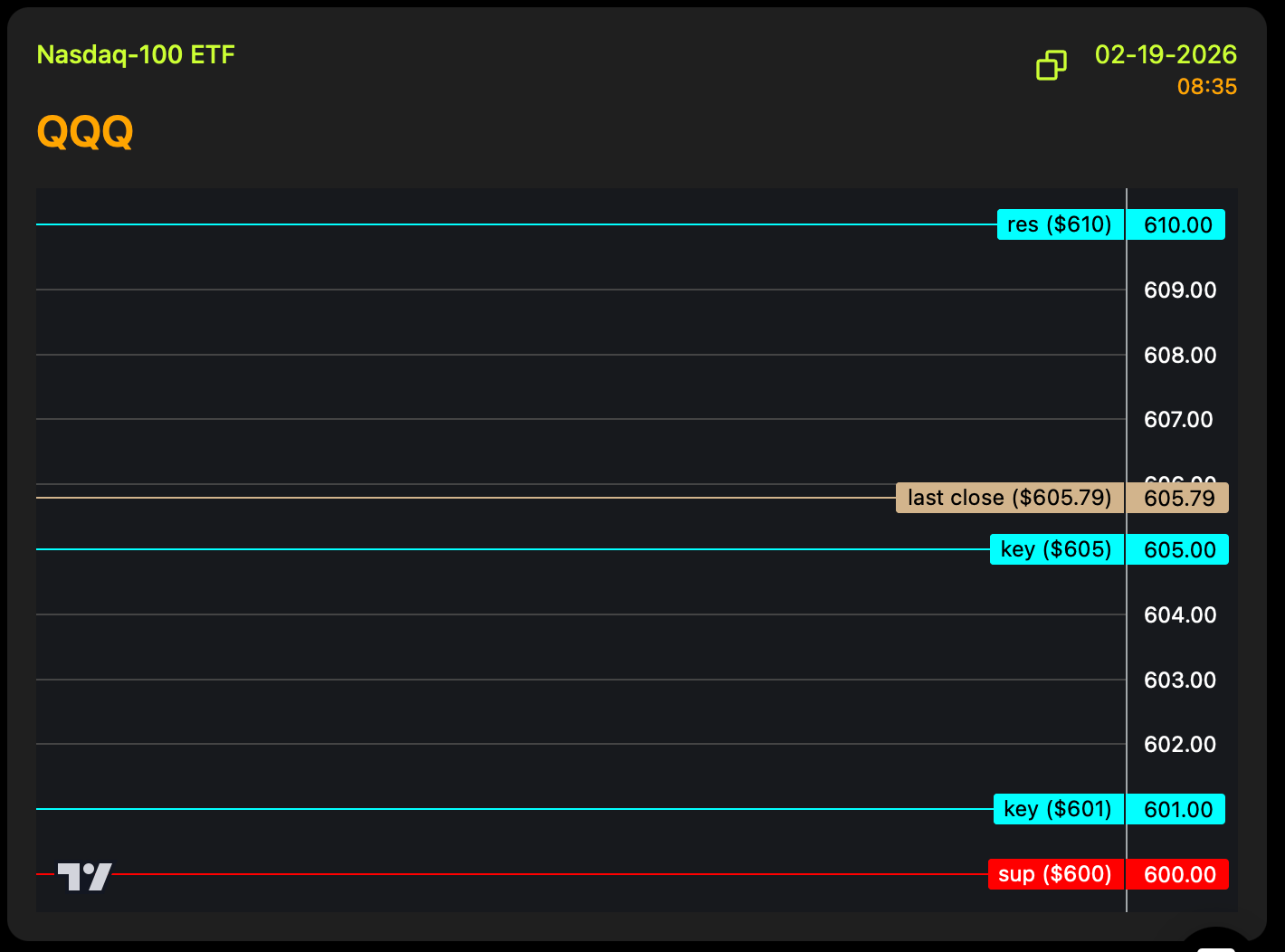Screen dimensions: 1285x952
Task: Click the 607.00 price axis value
Action: pyautogui.click(x=1178, y=420)
